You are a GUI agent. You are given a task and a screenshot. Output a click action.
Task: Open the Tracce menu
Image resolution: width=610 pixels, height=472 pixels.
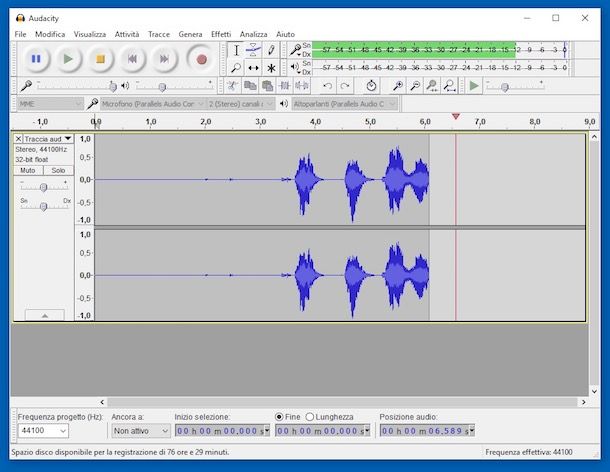[x=159, y=34]
